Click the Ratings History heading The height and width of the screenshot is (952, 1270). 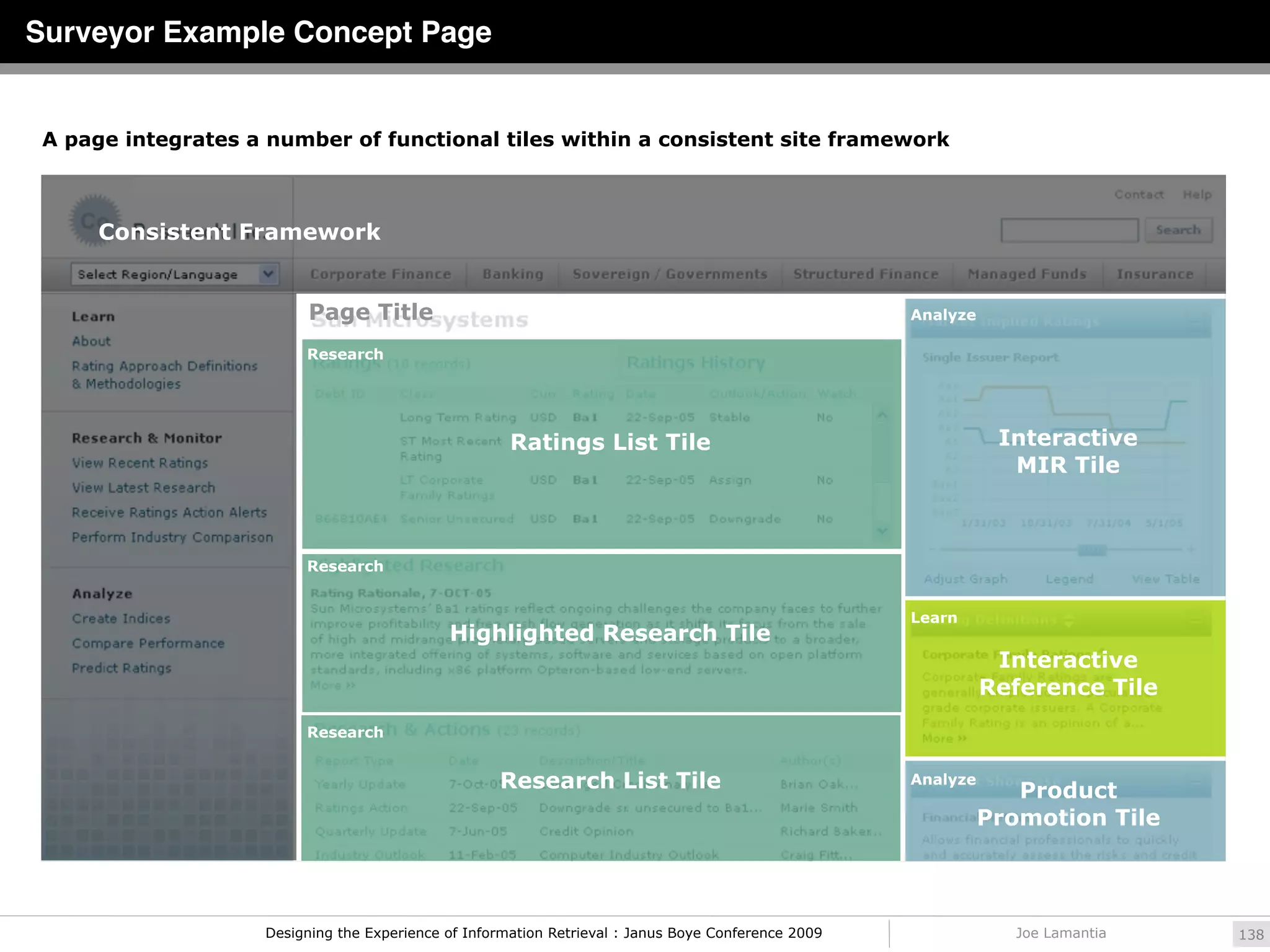[696, 363]
